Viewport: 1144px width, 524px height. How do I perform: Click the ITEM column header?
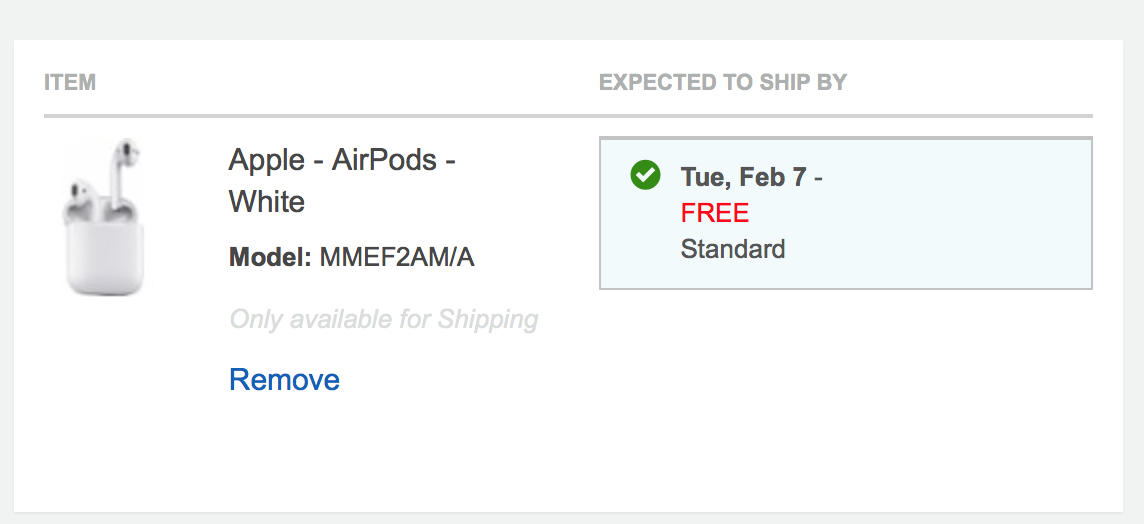(70, 82)
